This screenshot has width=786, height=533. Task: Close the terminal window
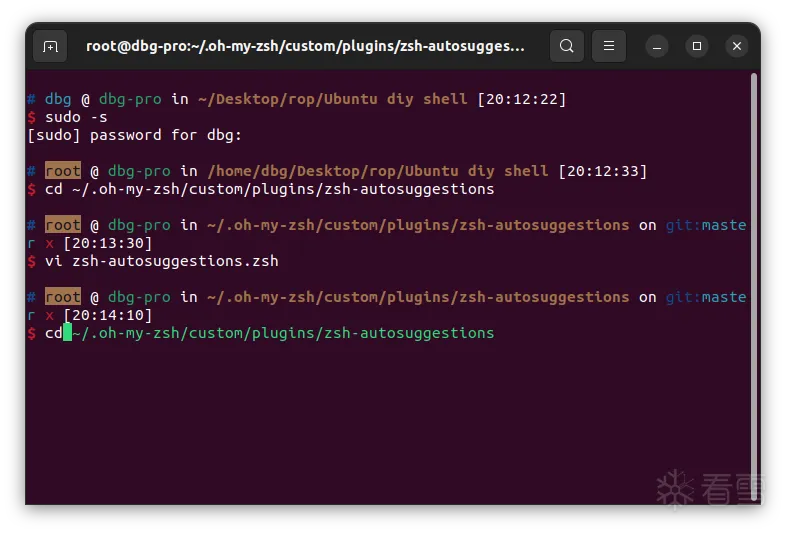pyautogui.click(x=737, y=46)
